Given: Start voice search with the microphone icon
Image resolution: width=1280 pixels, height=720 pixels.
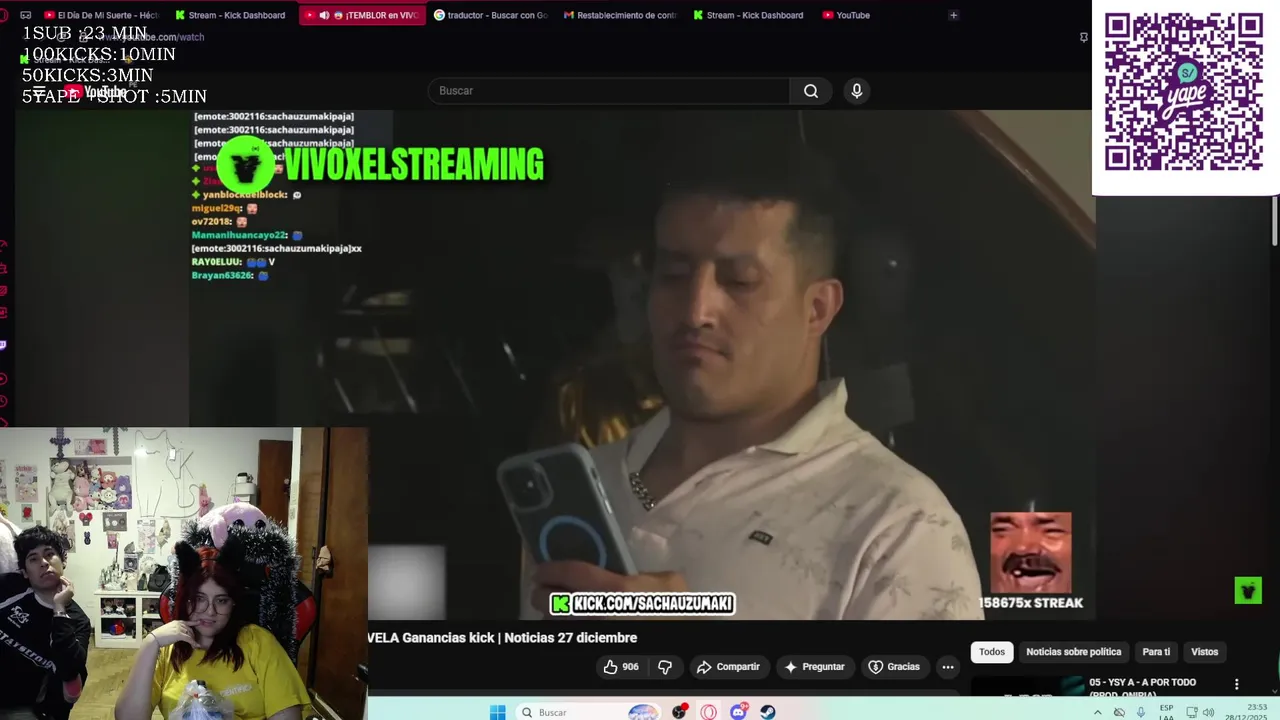Looking at the screenshot, I should point(857,91).
